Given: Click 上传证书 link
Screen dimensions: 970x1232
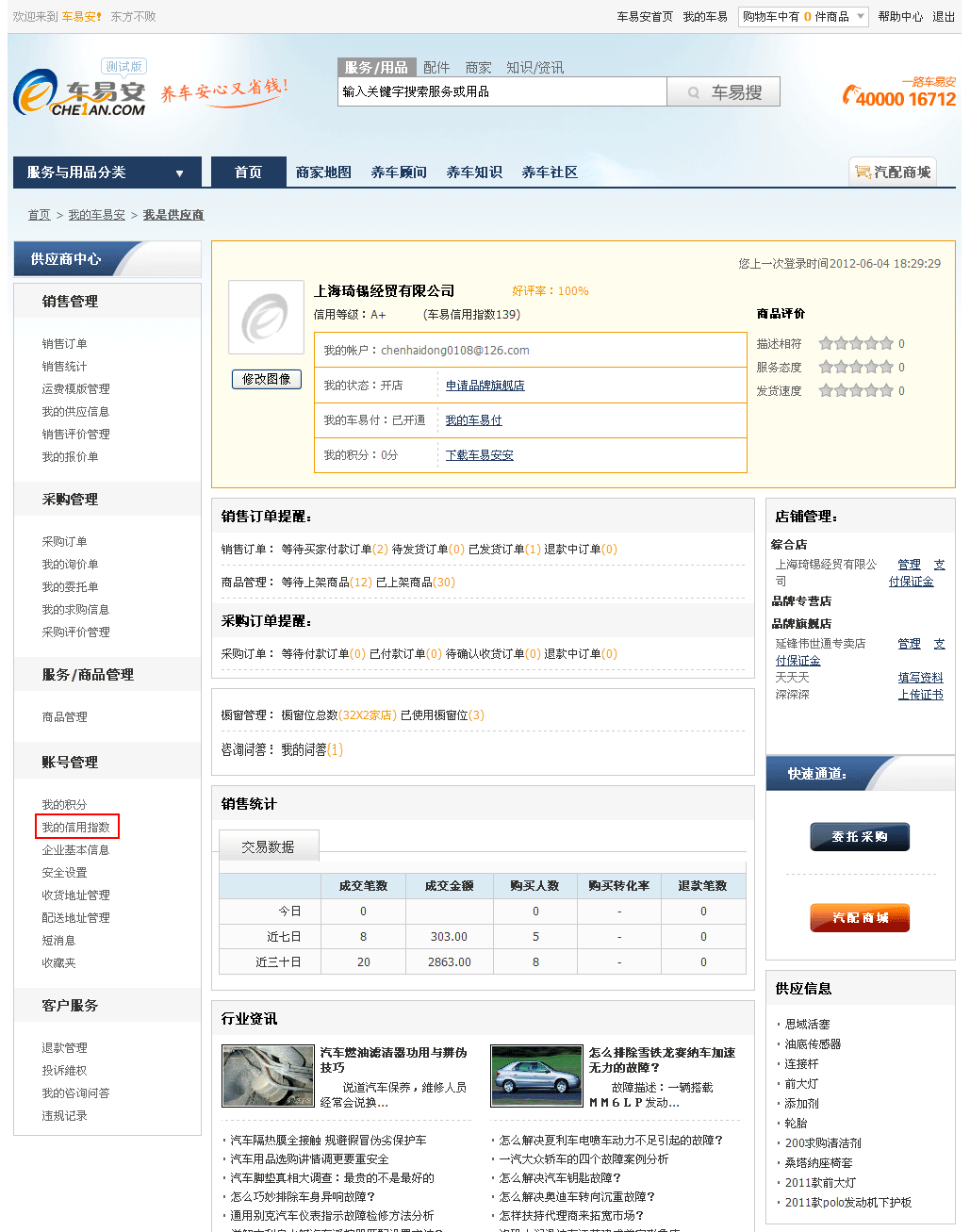Looking at the screenshot, I should tap(920, 695).
